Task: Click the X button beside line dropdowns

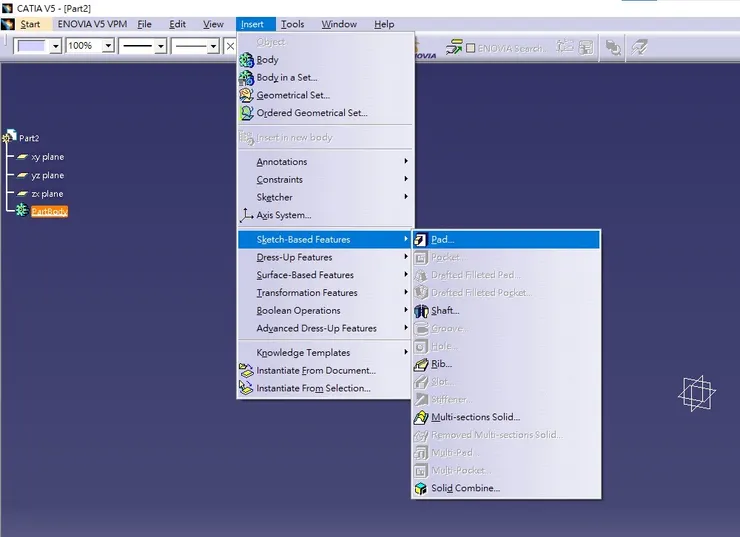Action: pyautogui.click(x=230, y=46)
